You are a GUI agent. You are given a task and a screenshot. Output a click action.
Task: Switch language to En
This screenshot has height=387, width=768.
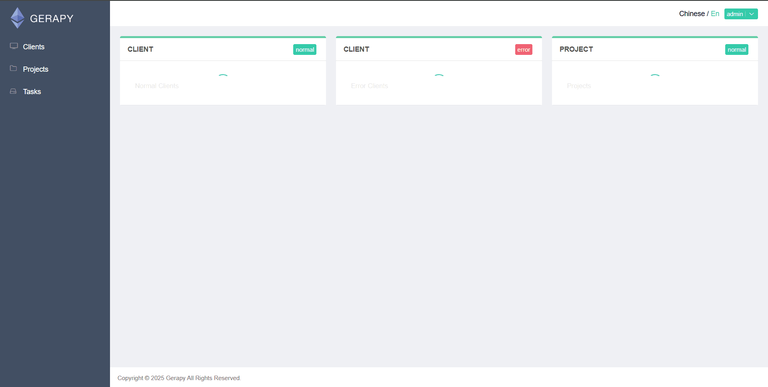point(715,14)
